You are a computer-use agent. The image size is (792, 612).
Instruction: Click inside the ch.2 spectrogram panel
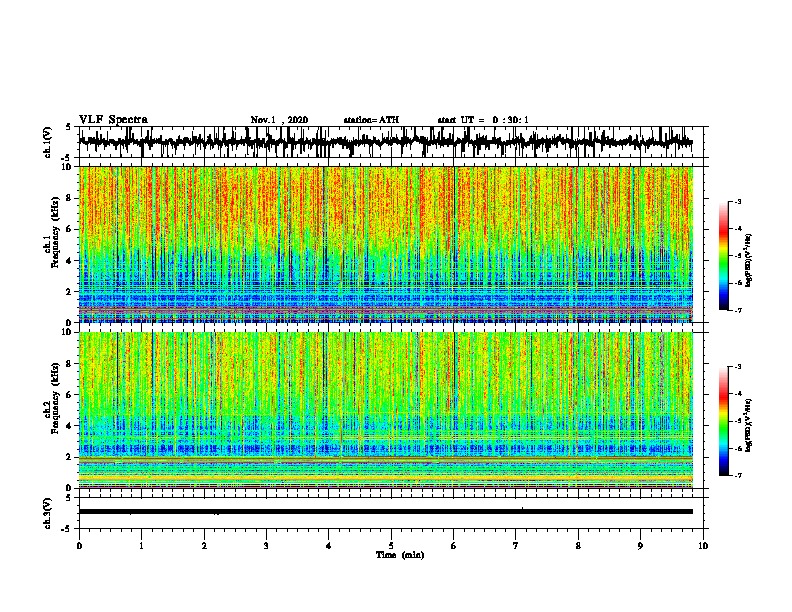pyautogui.click(x=385, y=410)
